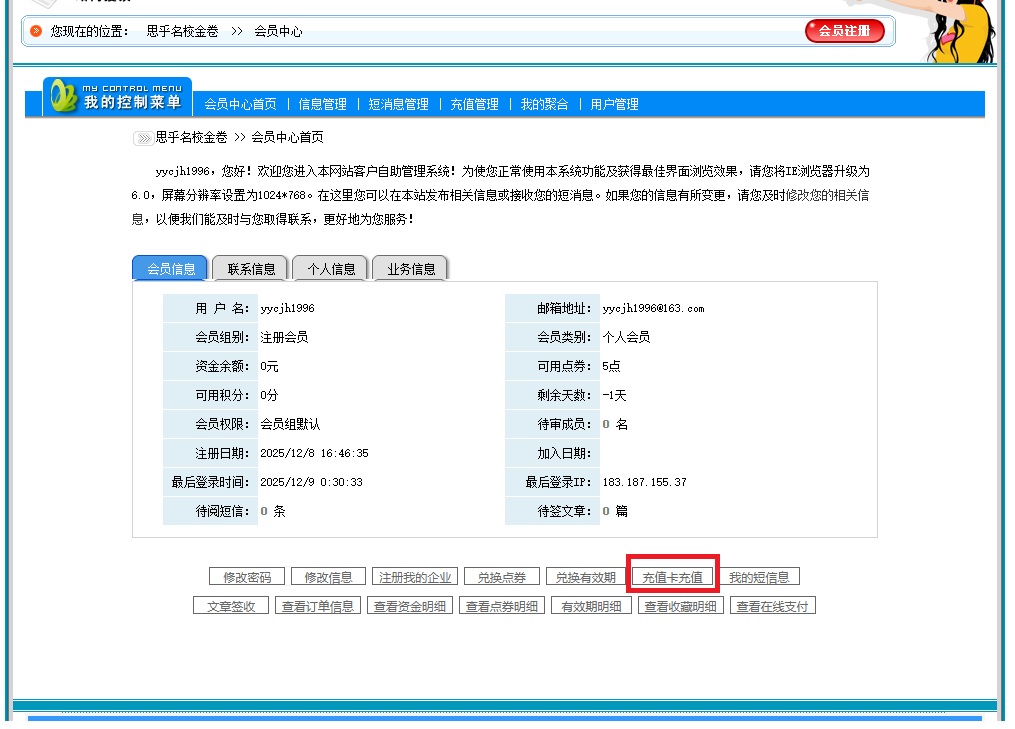Switch to the 个人信息 tab

331,269
